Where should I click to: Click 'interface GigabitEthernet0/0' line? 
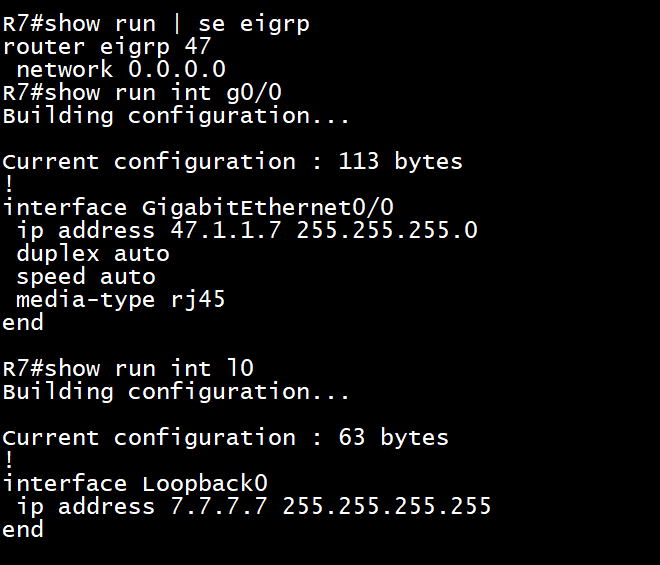(198, 208)
